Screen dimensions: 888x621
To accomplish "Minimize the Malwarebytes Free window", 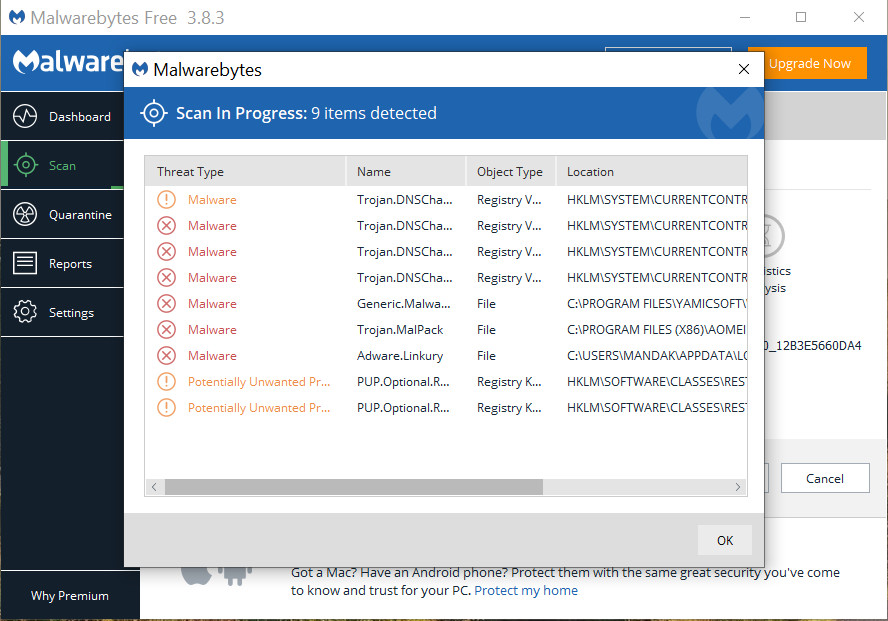I will [745, 18].
